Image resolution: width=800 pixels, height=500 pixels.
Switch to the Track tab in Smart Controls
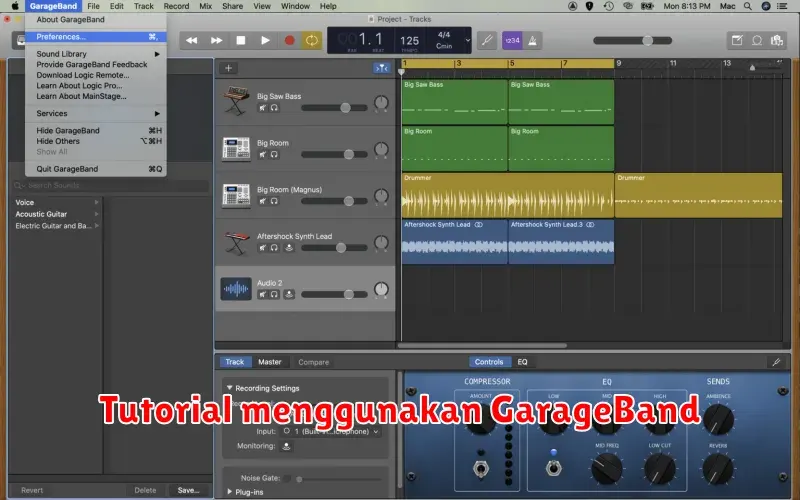(235, 362)
